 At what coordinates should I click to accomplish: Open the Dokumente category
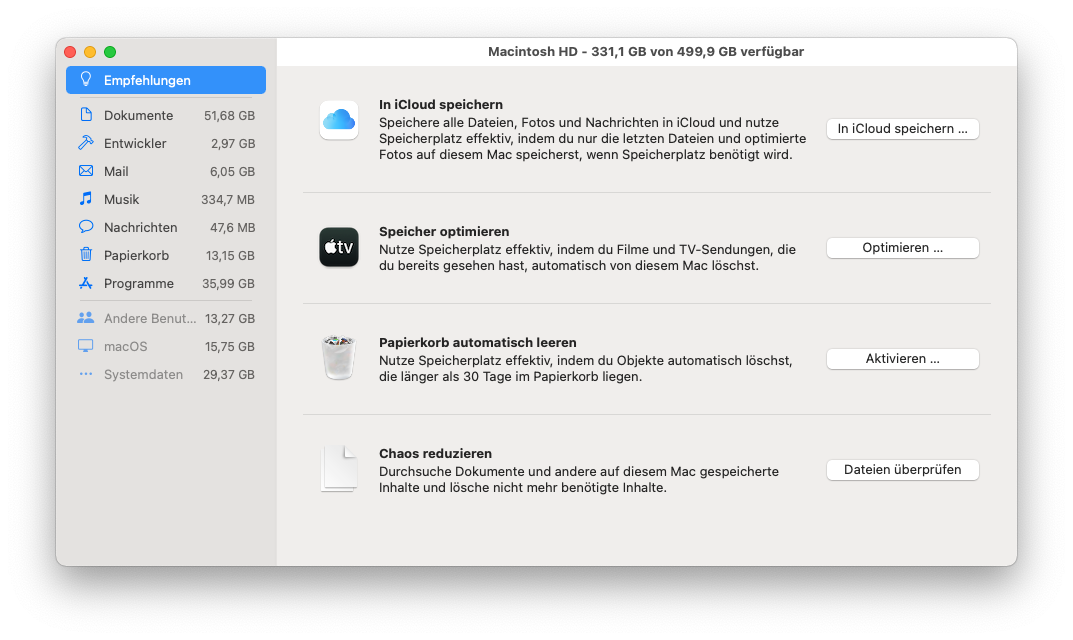coord(166,115)
